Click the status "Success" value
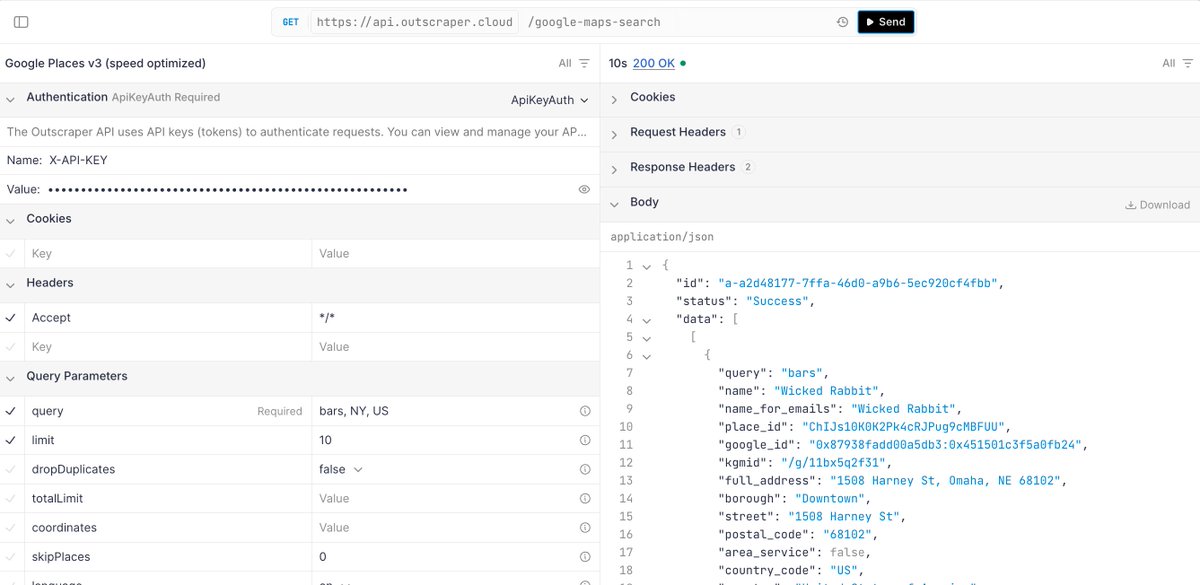1200x585 pixels. click(778, 301)
